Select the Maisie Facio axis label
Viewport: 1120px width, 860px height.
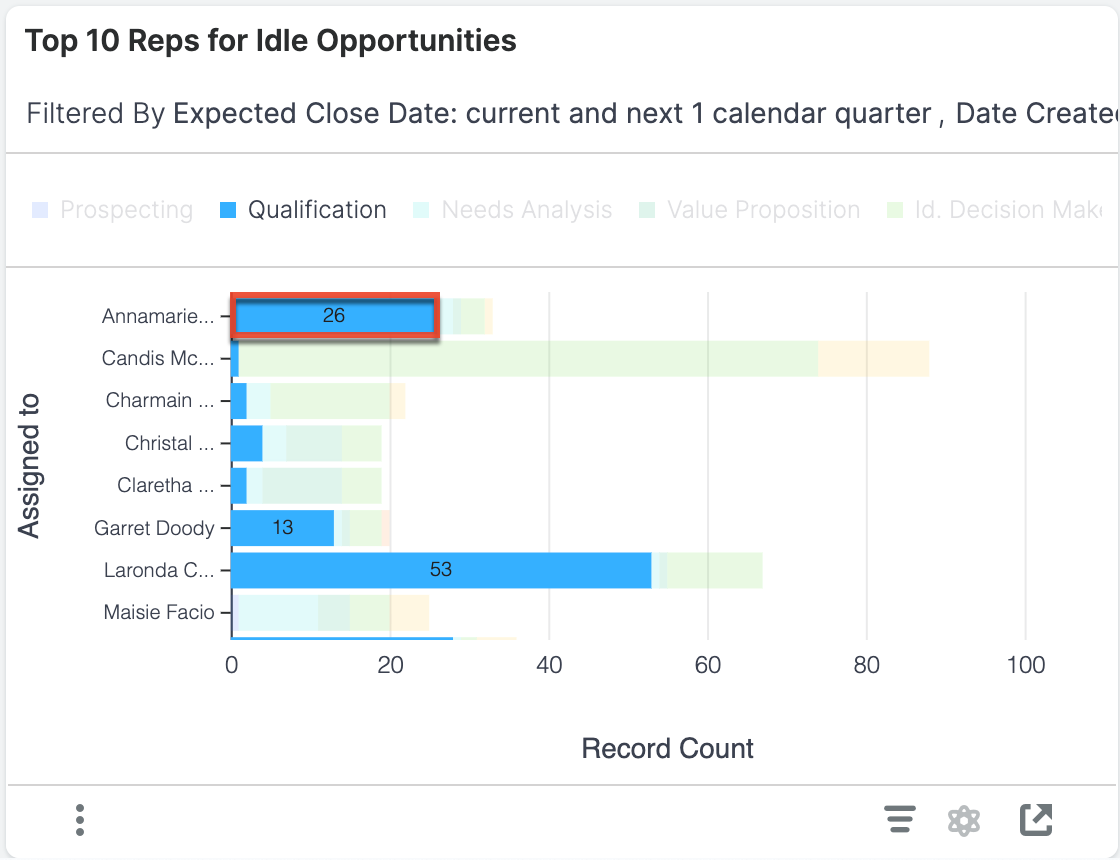click(158, 611)
